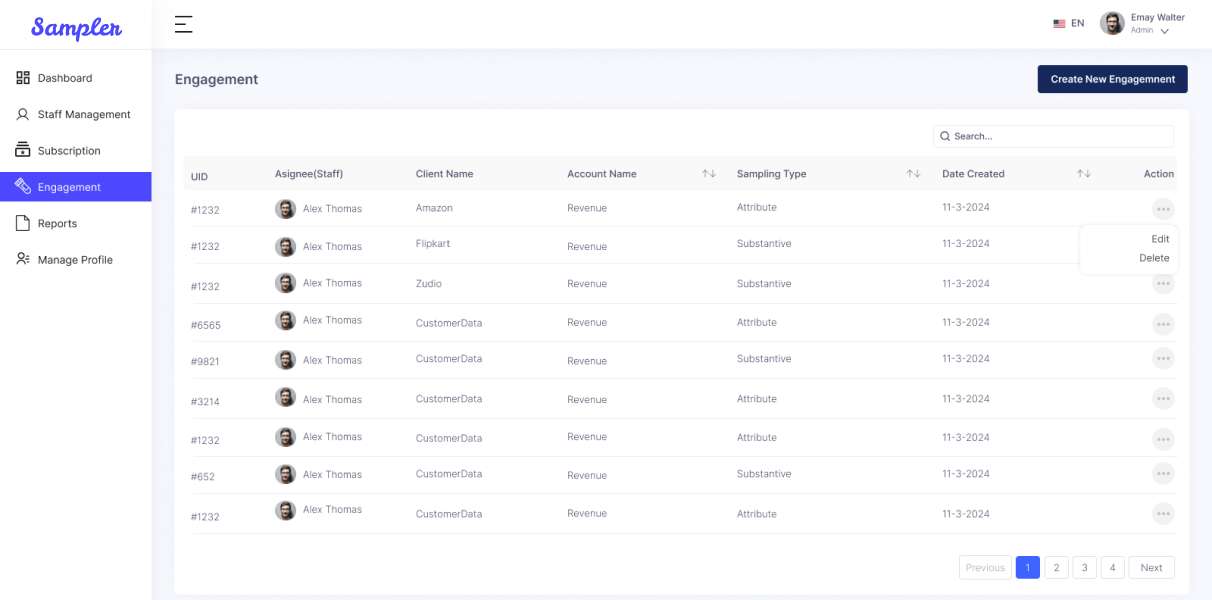Viewport: 1212px width, 600px height.
Task: Open Manage Profile in sidebar
Action: (74, 260)
